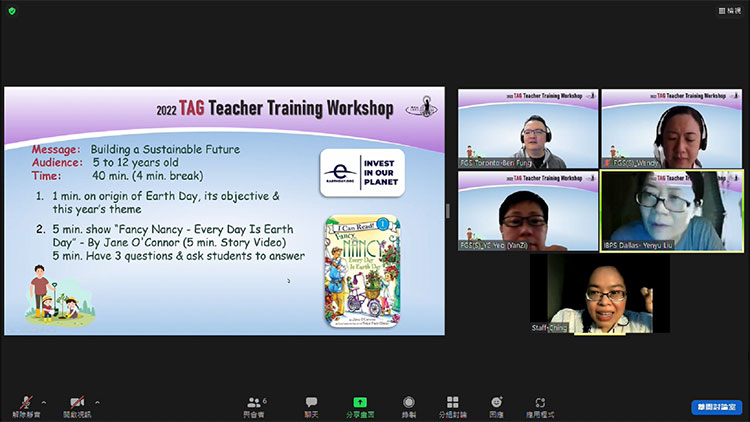Open video options arrow beside camera
This screenshot has width=750, height=422.
coord(98,402)
